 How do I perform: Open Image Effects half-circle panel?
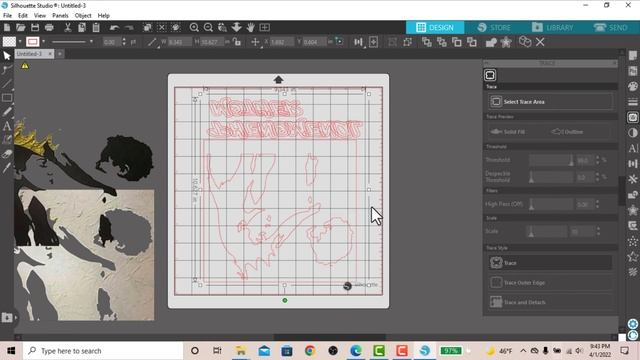pyautogui.click(x=633, y=133)
